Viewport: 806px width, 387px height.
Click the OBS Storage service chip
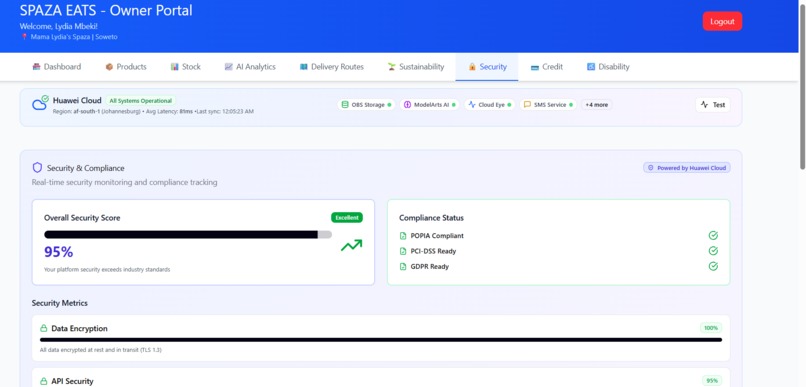pyautogui.click(x=367, y=105)
